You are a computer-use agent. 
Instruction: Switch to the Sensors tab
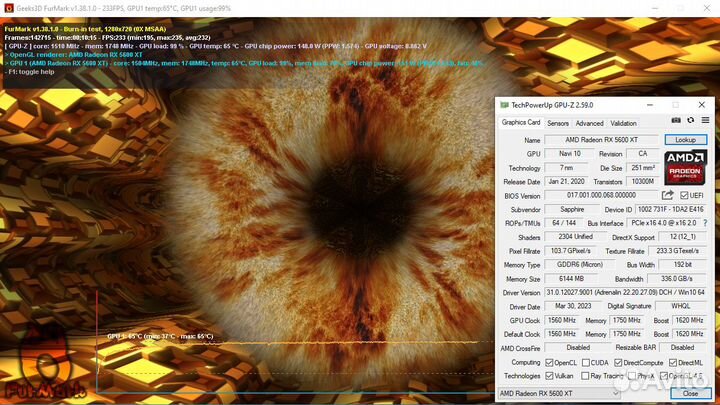pyautogui.click(x=558, y=123)
